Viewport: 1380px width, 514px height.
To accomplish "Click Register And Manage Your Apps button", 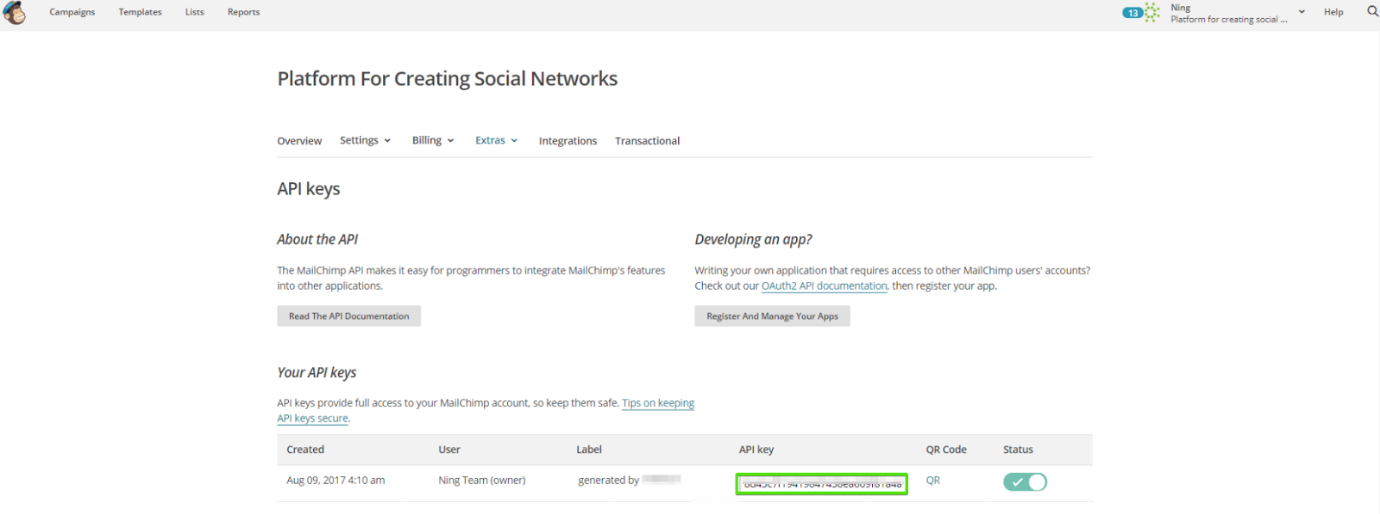I will (x=772, y=316).
